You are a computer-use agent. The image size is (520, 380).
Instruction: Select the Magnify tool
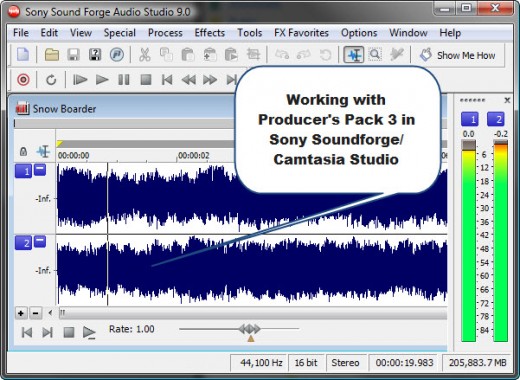375,54
